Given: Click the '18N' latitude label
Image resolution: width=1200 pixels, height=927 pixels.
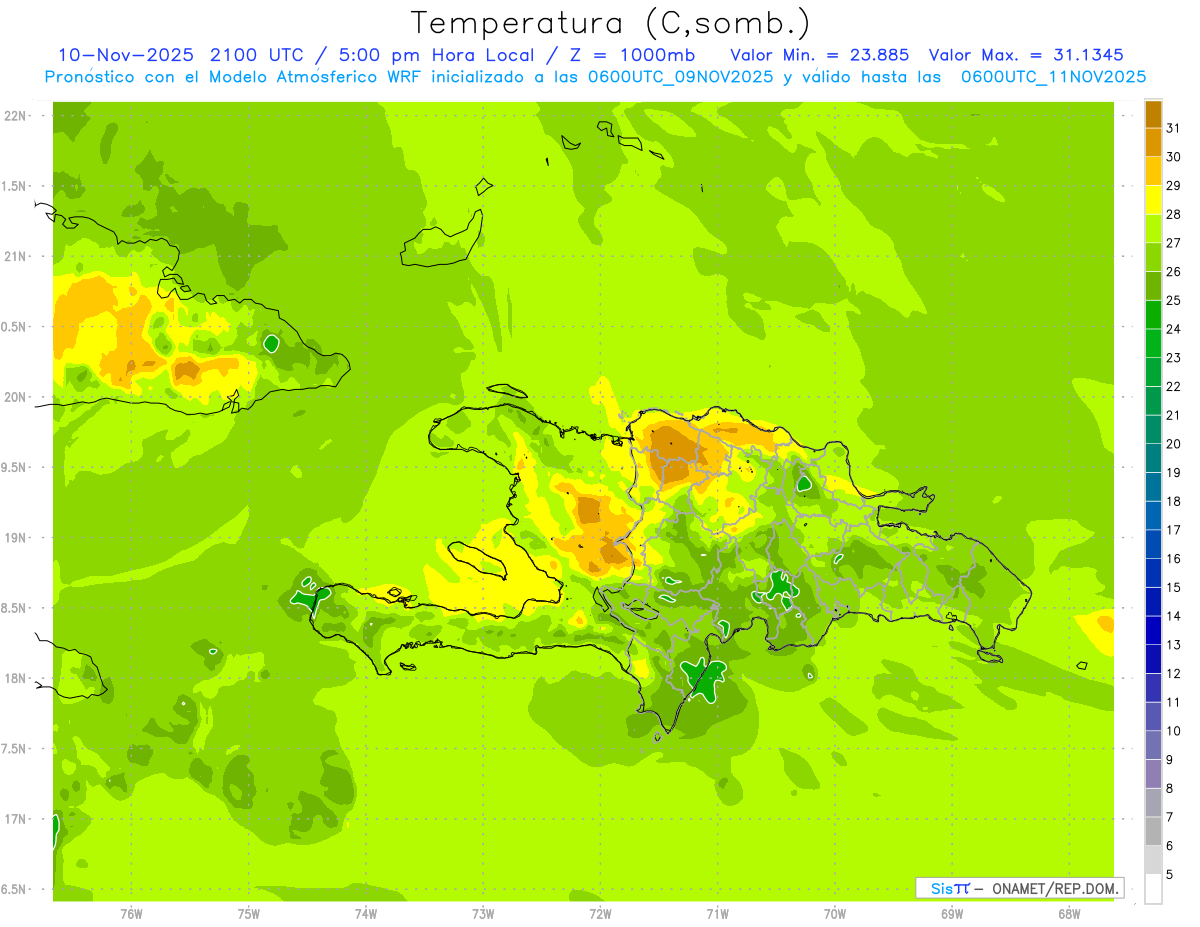Looking at the screenshot, I should click(x=15, y=679).
